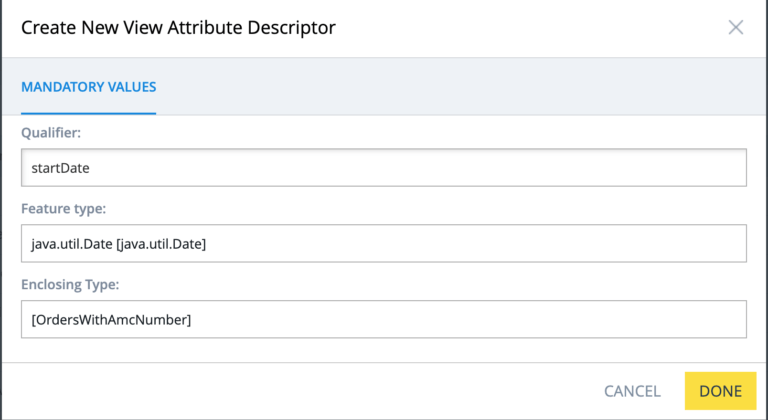
Task: Click the dialog footer left of Cancel
Action: [x=300, y=391]
